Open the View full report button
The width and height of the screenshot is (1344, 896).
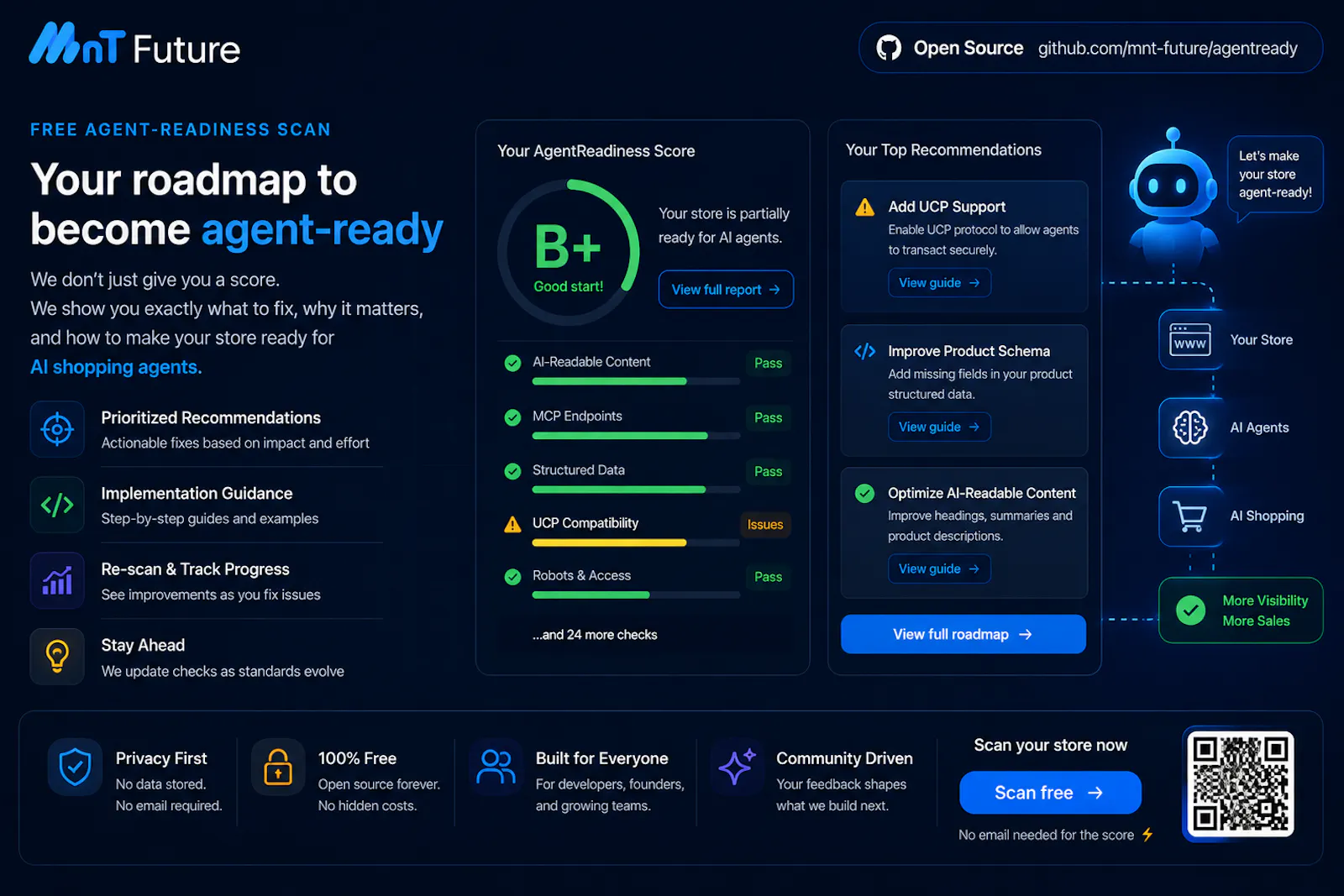pos(726,289)
